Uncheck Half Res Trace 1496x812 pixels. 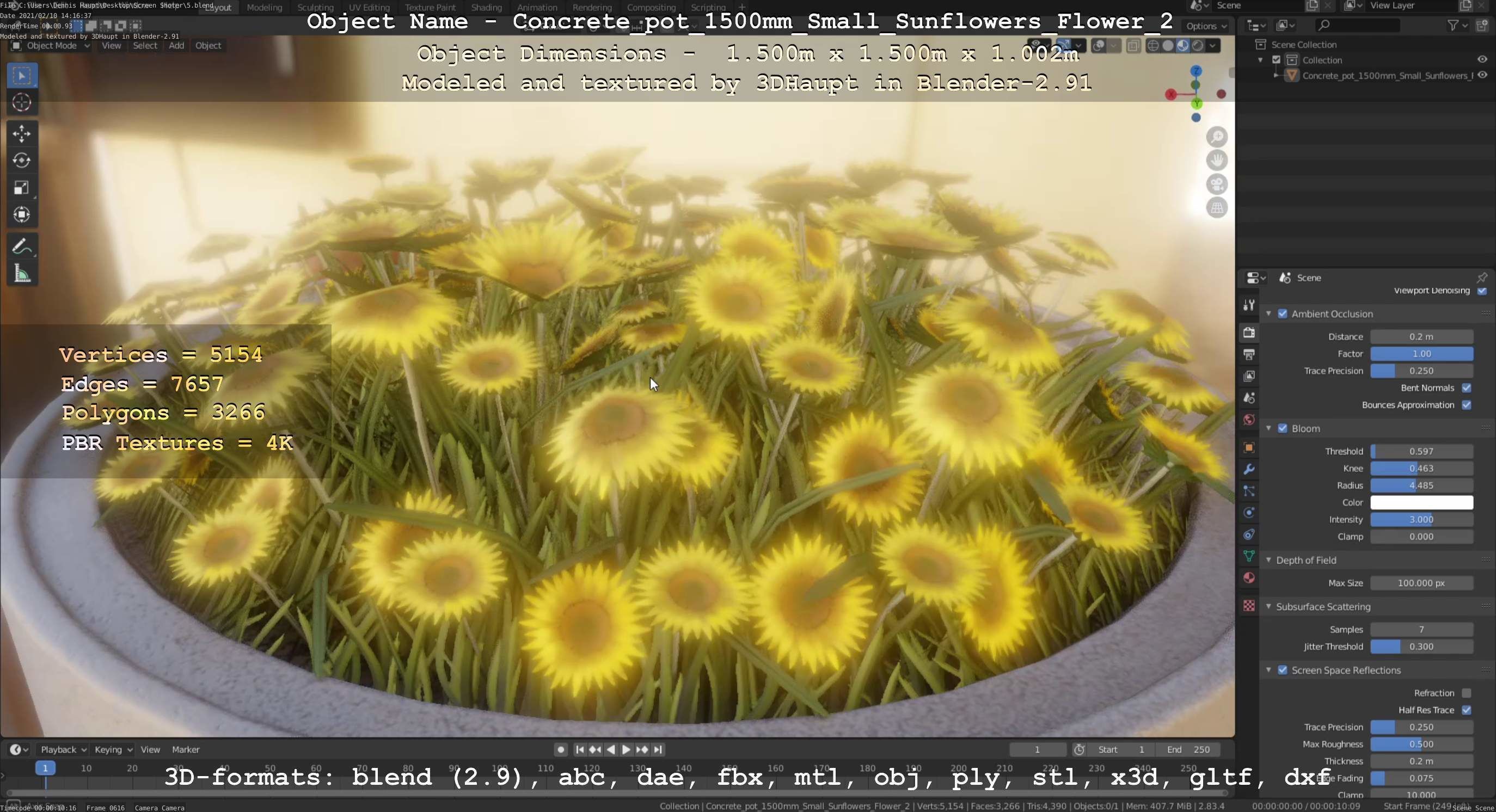point(1467,710)
